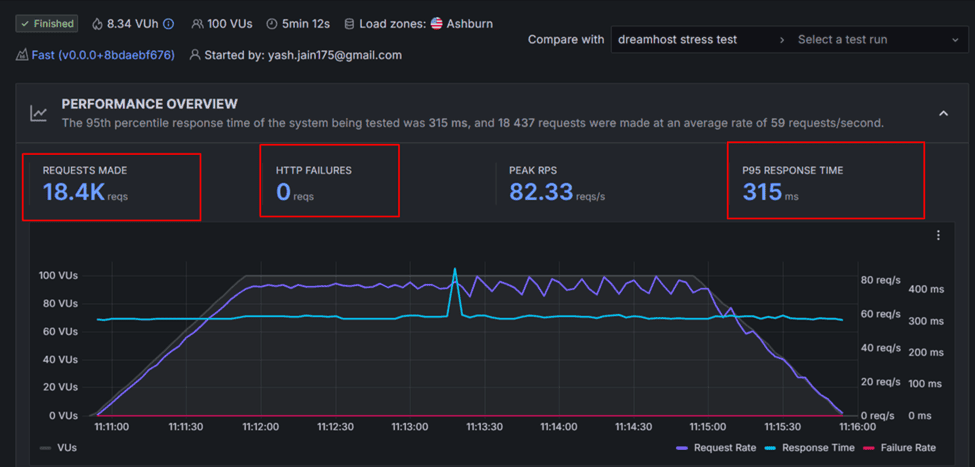Click the Performance Overview chart icon
The width and height of the screenshot is (975, 467).
click(x=39, y=113)
